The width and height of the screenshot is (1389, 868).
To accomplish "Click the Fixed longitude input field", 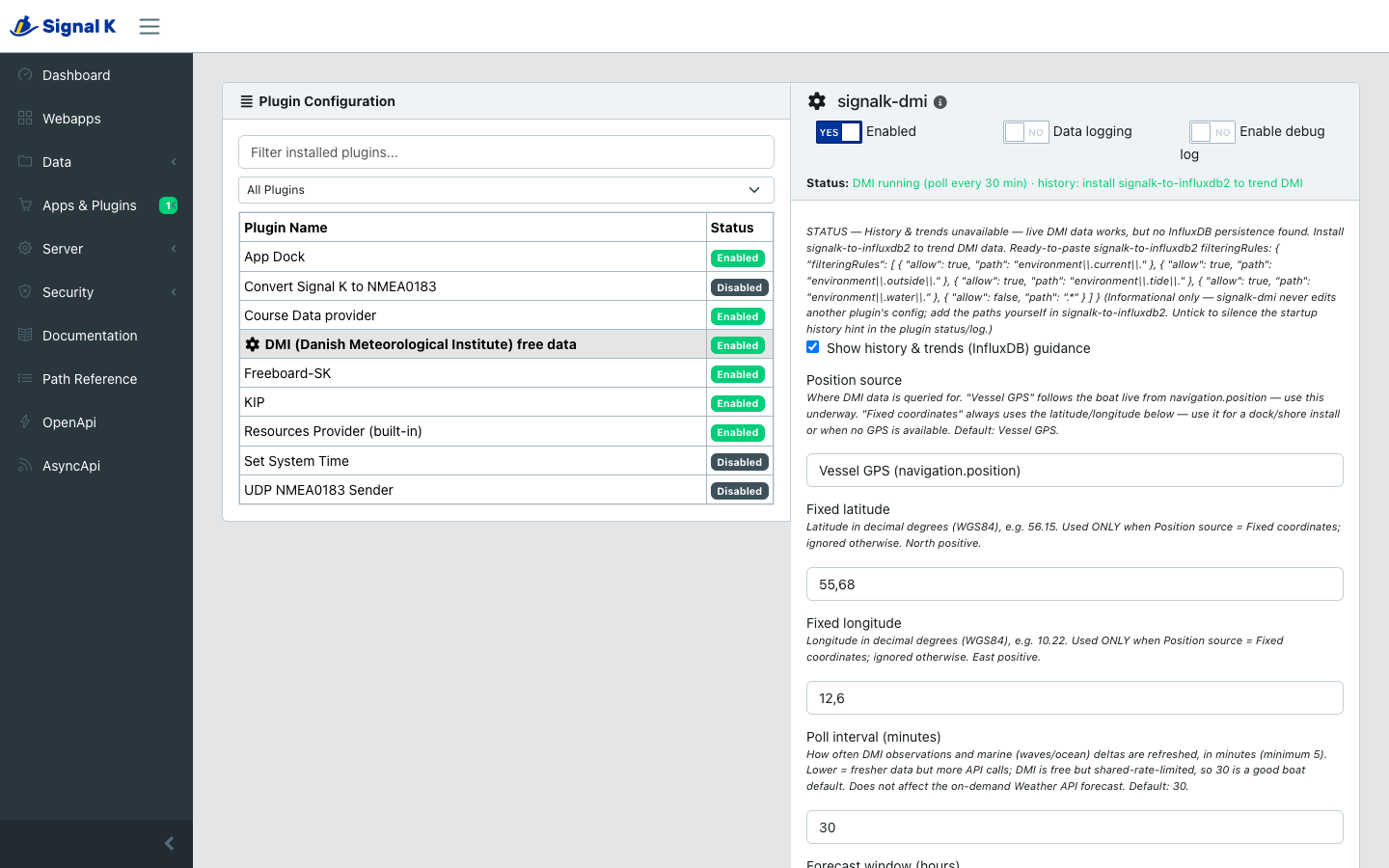I will [1075, 698].
